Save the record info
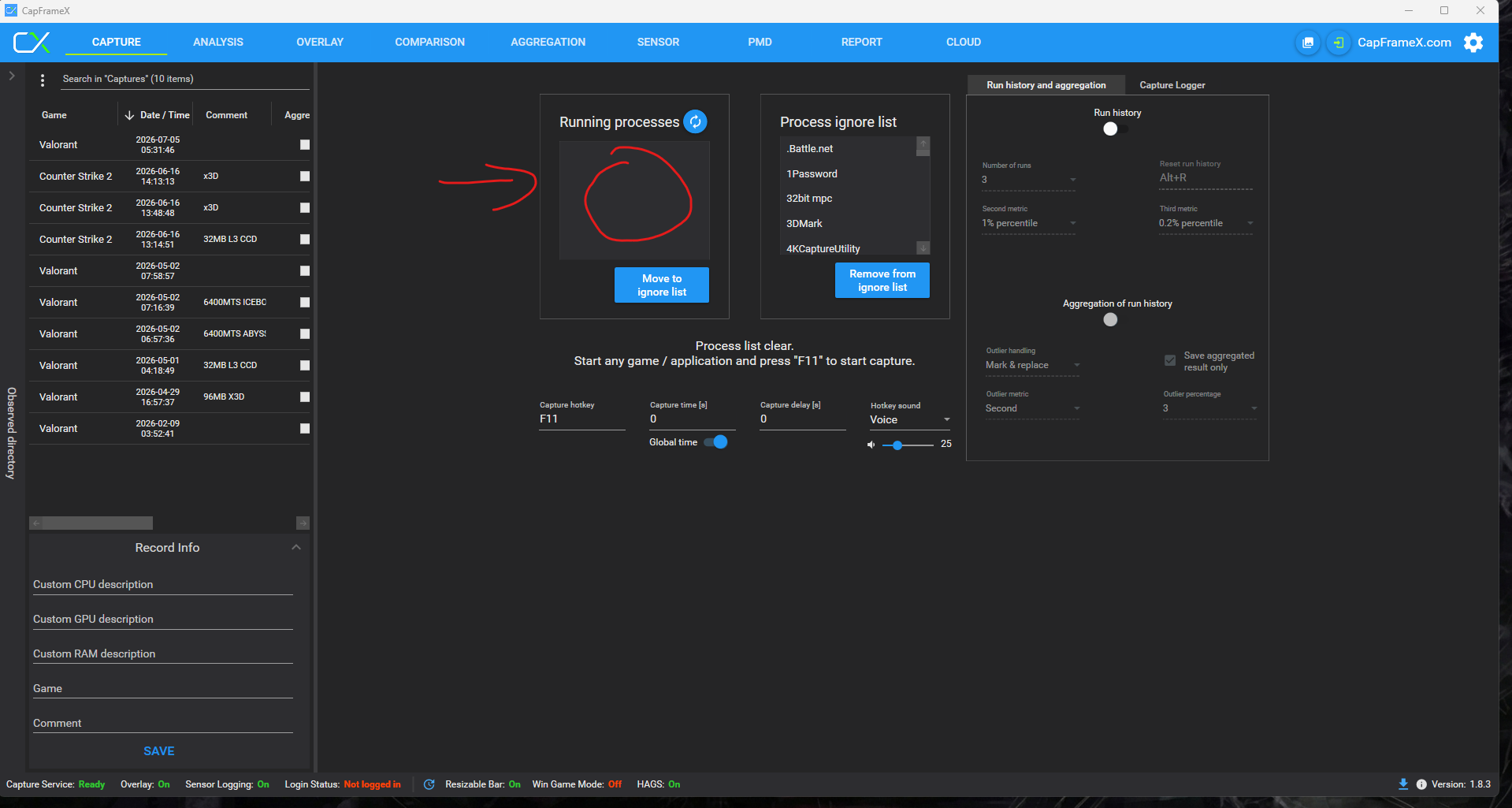 coord(159,751)
